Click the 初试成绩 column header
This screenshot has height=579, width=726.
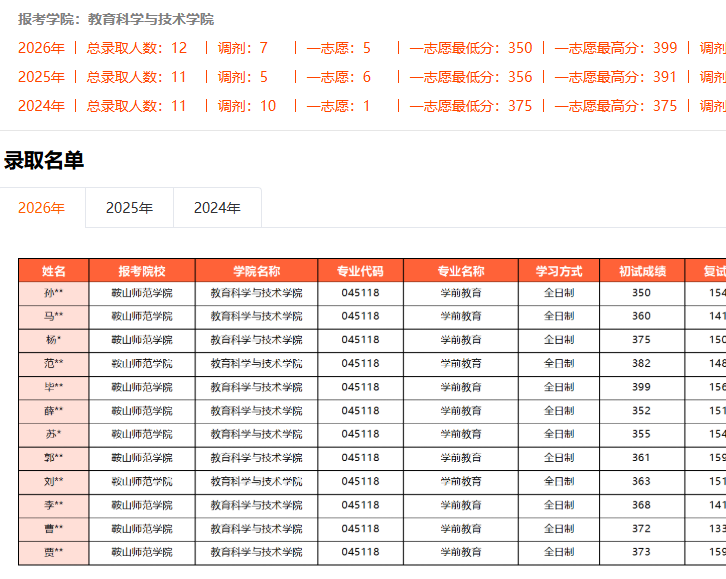[x=642, y=271]
